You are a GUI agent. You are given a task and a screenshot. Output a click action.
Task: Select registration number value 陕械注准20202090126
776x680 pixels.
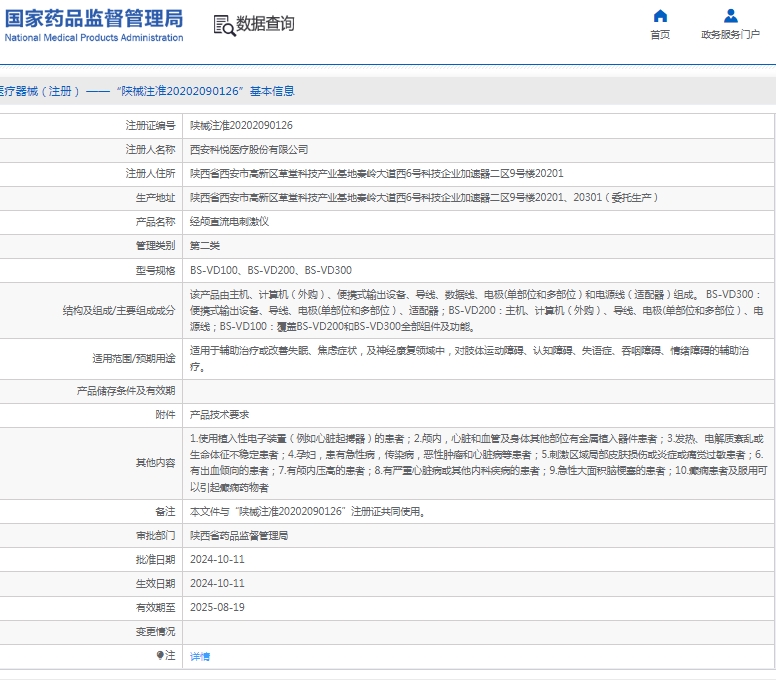[242, 125]
